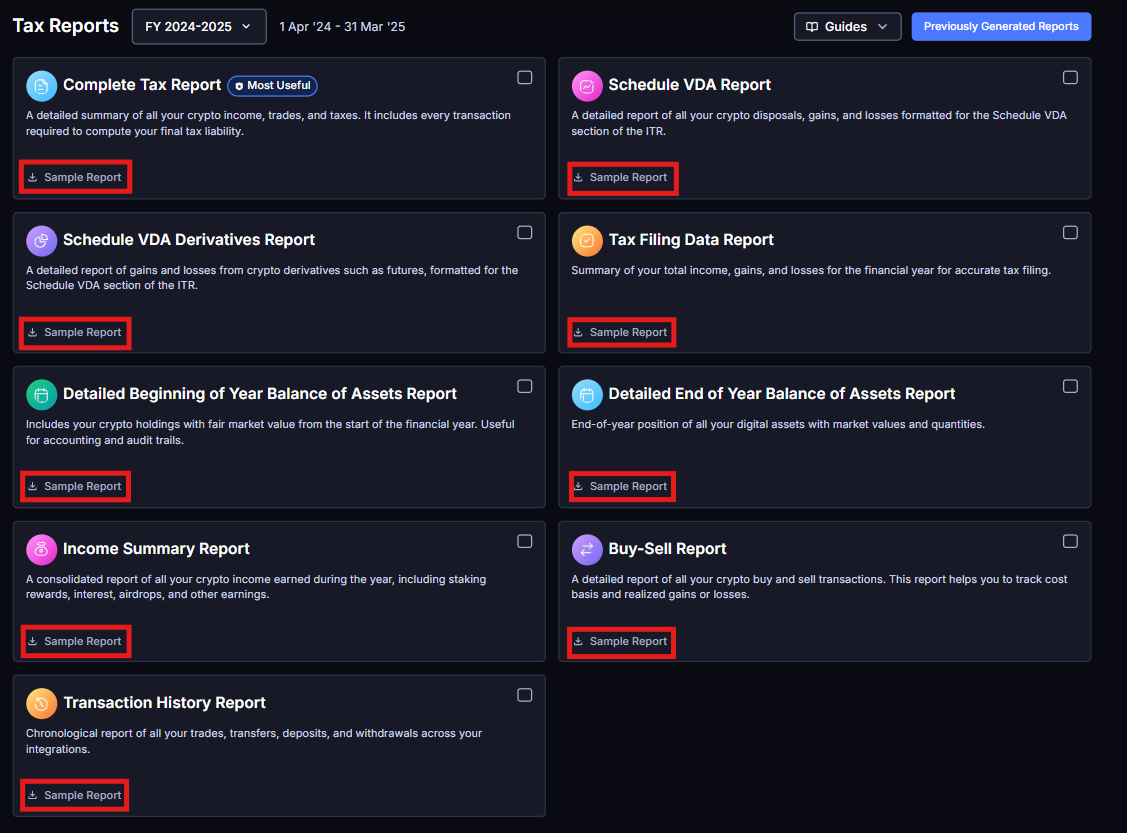Click the Schedule VDA Derivatives pie icon

click(42, 241)
